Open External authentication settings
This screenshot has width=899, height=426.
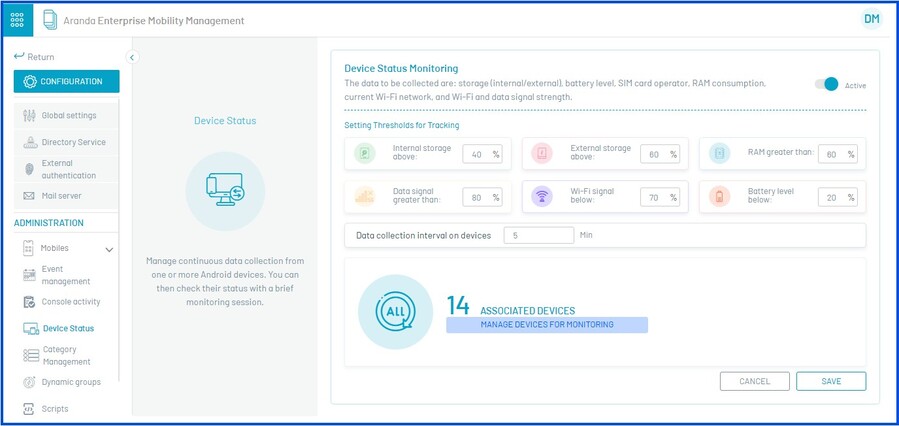68,169
